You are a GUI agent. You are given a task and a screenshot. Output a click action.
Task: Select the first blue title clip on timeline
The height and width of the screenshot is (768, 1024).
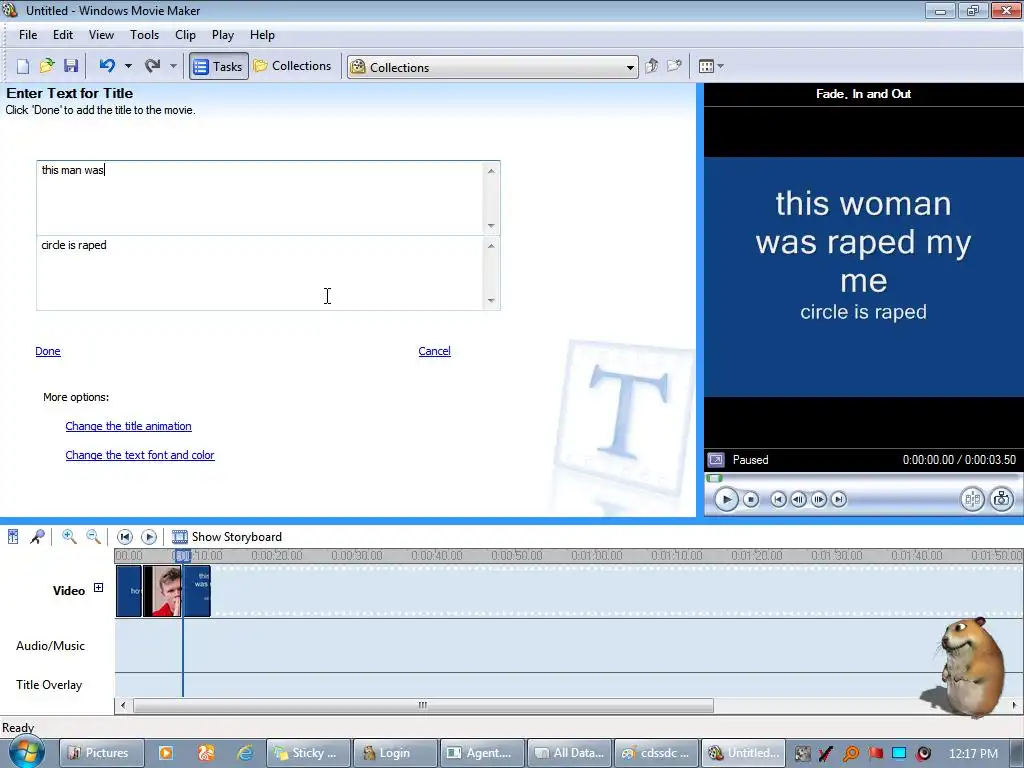coord(129,591)
